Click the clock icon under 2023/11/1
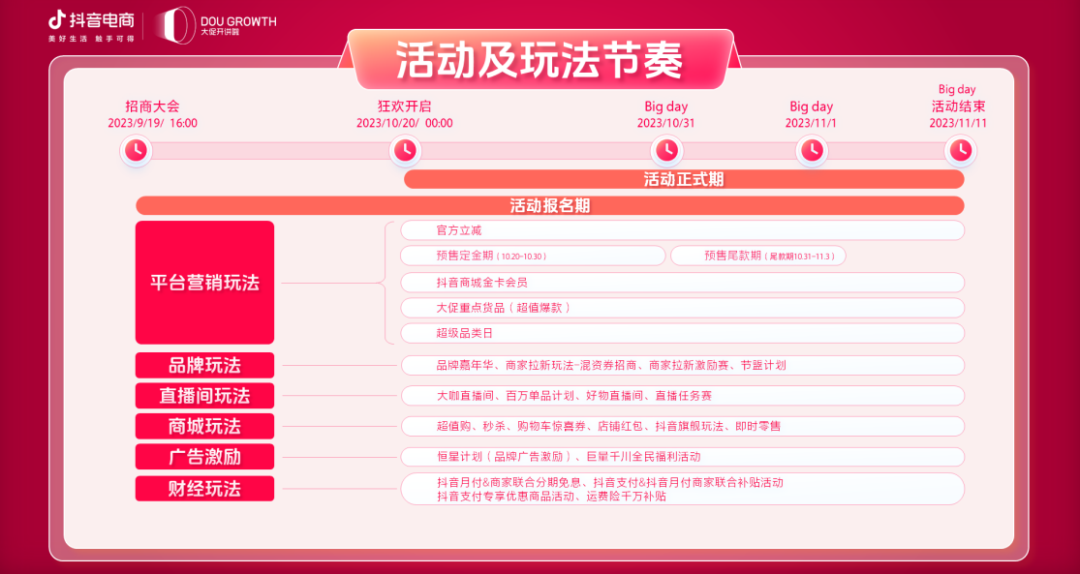Image resolution: width=1080 pixels, height=574 pixels. point(812,150)
